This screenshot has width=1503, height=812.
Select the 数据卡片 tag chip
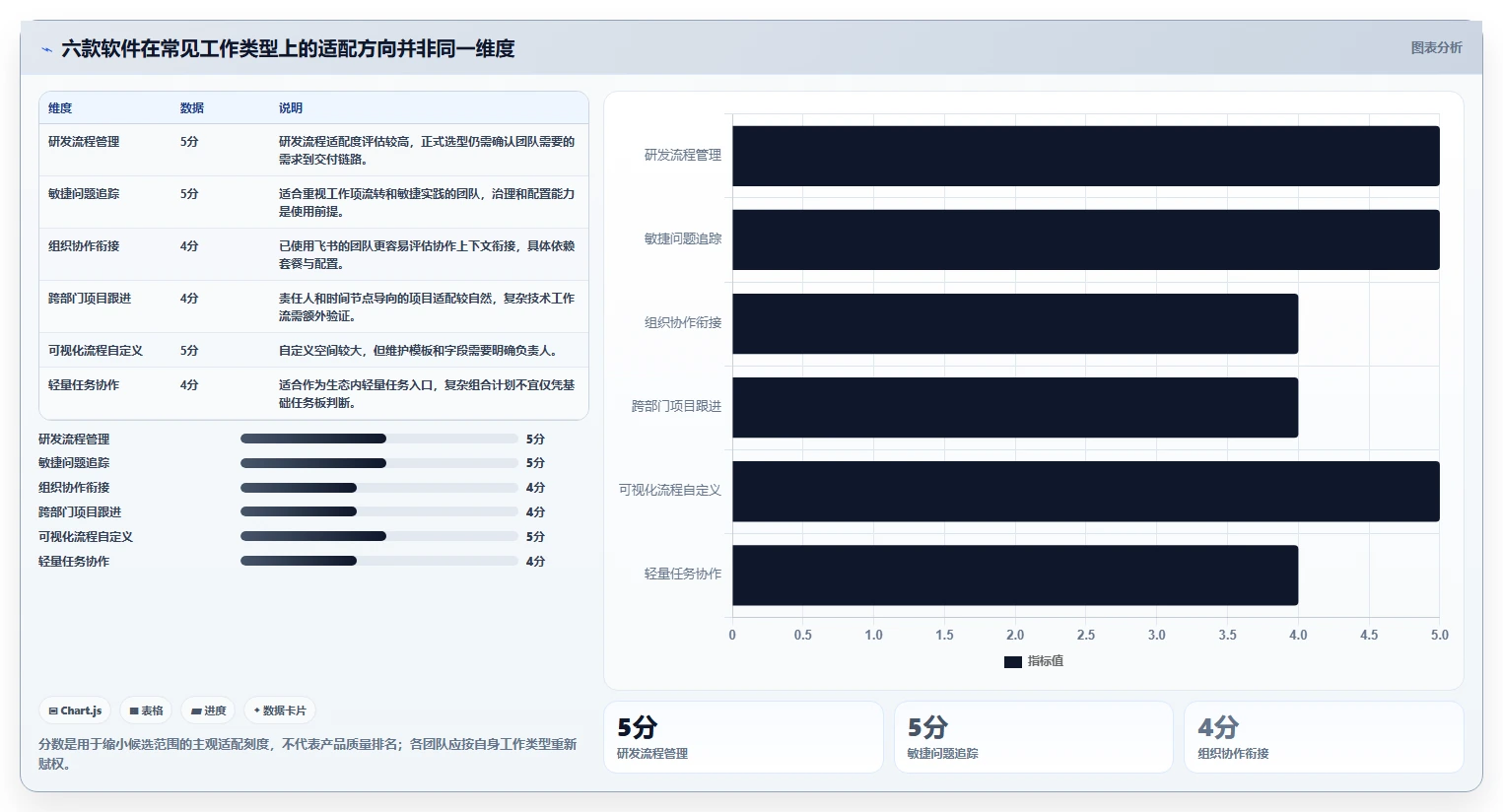click(x=280, y=710)
